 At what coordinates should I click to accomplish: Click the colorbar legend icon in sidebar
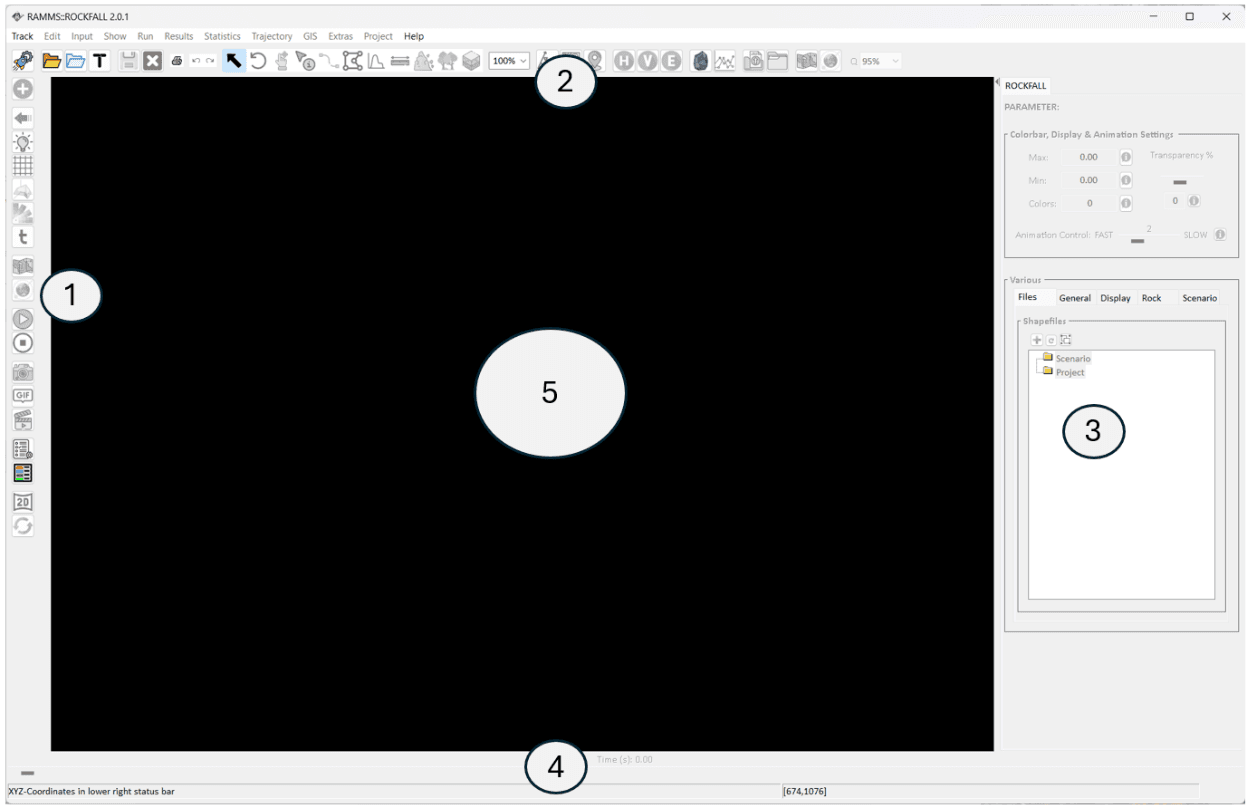tap(22, 471)
